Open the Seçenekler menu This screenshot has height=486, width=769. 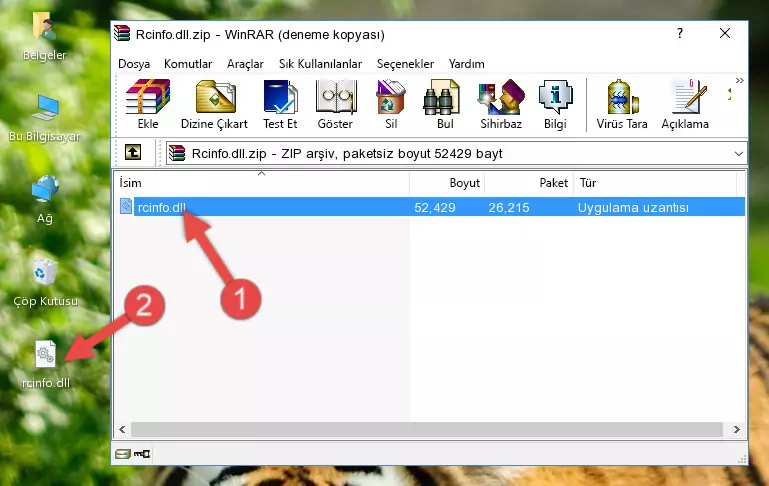point(405,64)
